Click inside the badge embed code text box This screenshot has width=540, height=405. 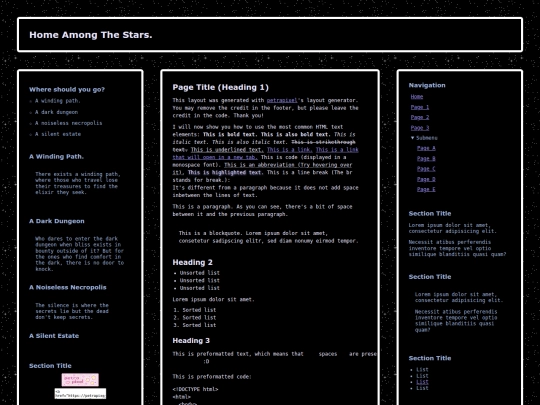coord(80,394)
